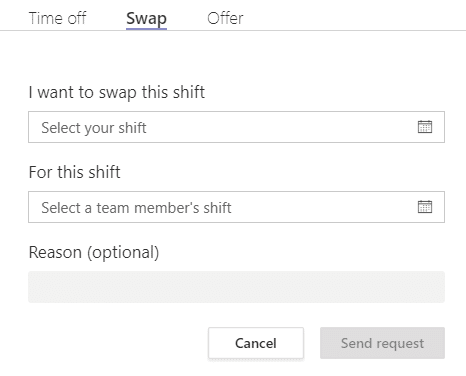Focus the Reason (optional) text box
466x376 pixels.
point(236,287)
